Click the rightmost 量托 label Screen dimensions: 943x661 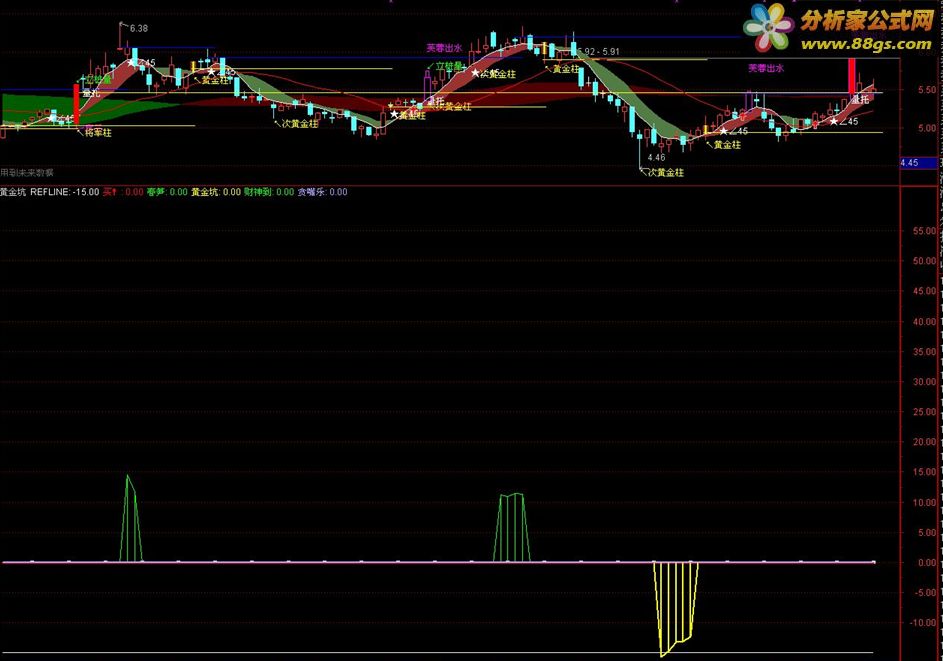tap(861, 99)
